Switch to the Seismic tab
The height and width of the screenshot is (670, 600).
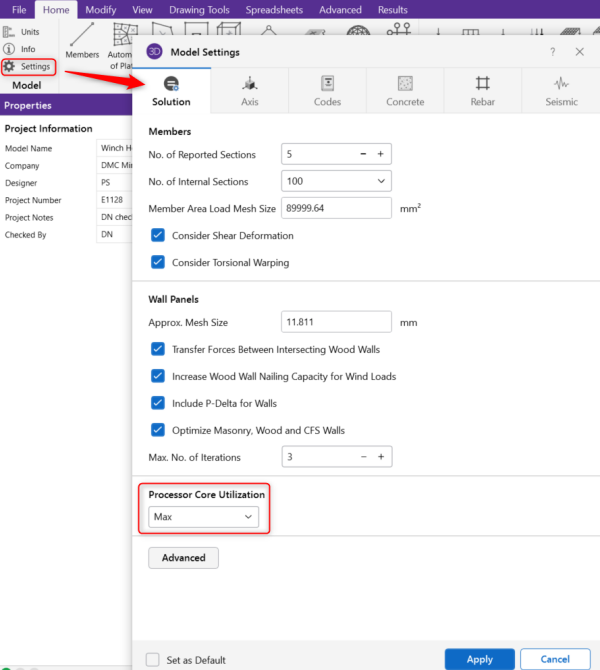point(561,91)
